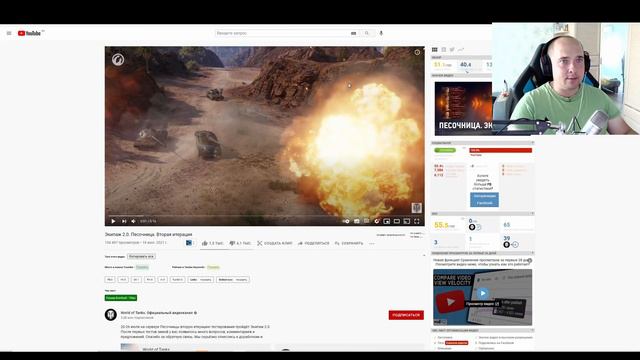Collapse the optimization checklist section arrow
This screenshot has width=640, height=360.
532,331
